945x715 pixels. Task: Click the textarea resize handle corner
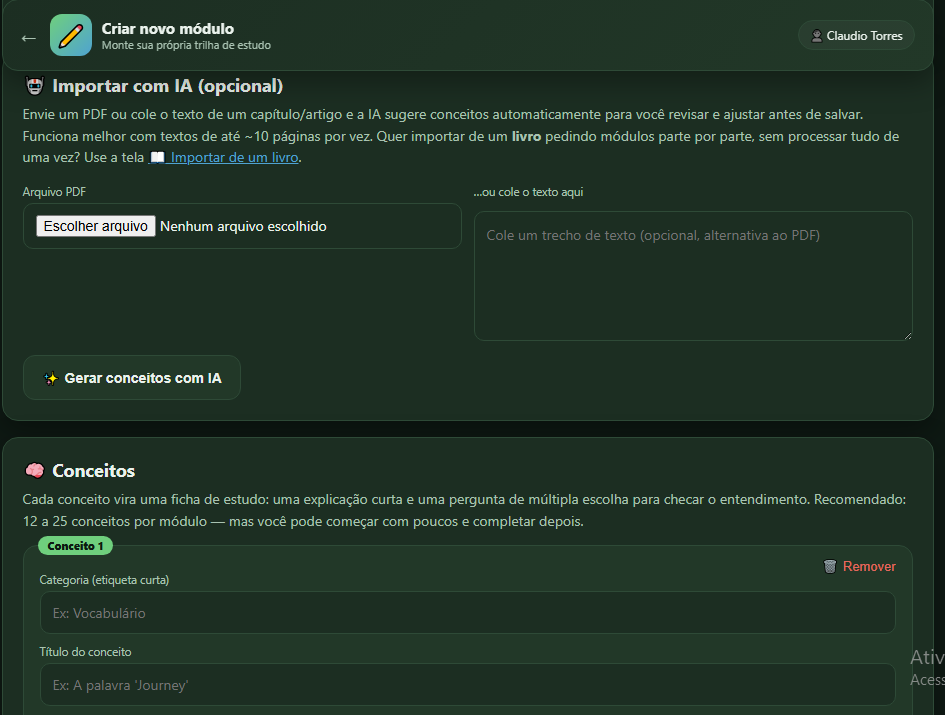coord(908,336)
